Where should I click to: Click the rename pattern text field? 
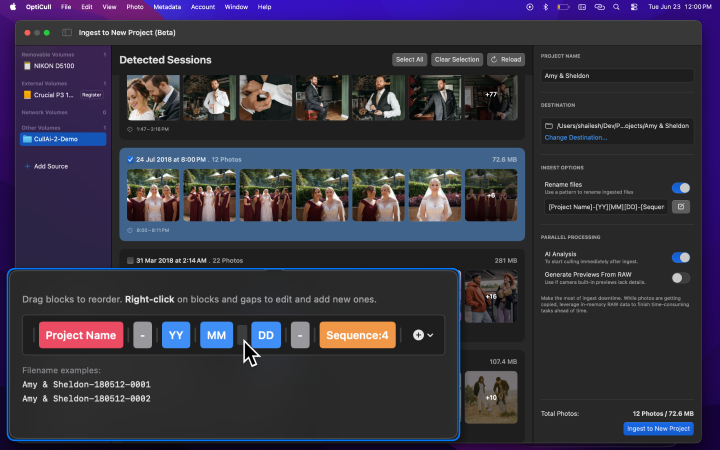606,207
